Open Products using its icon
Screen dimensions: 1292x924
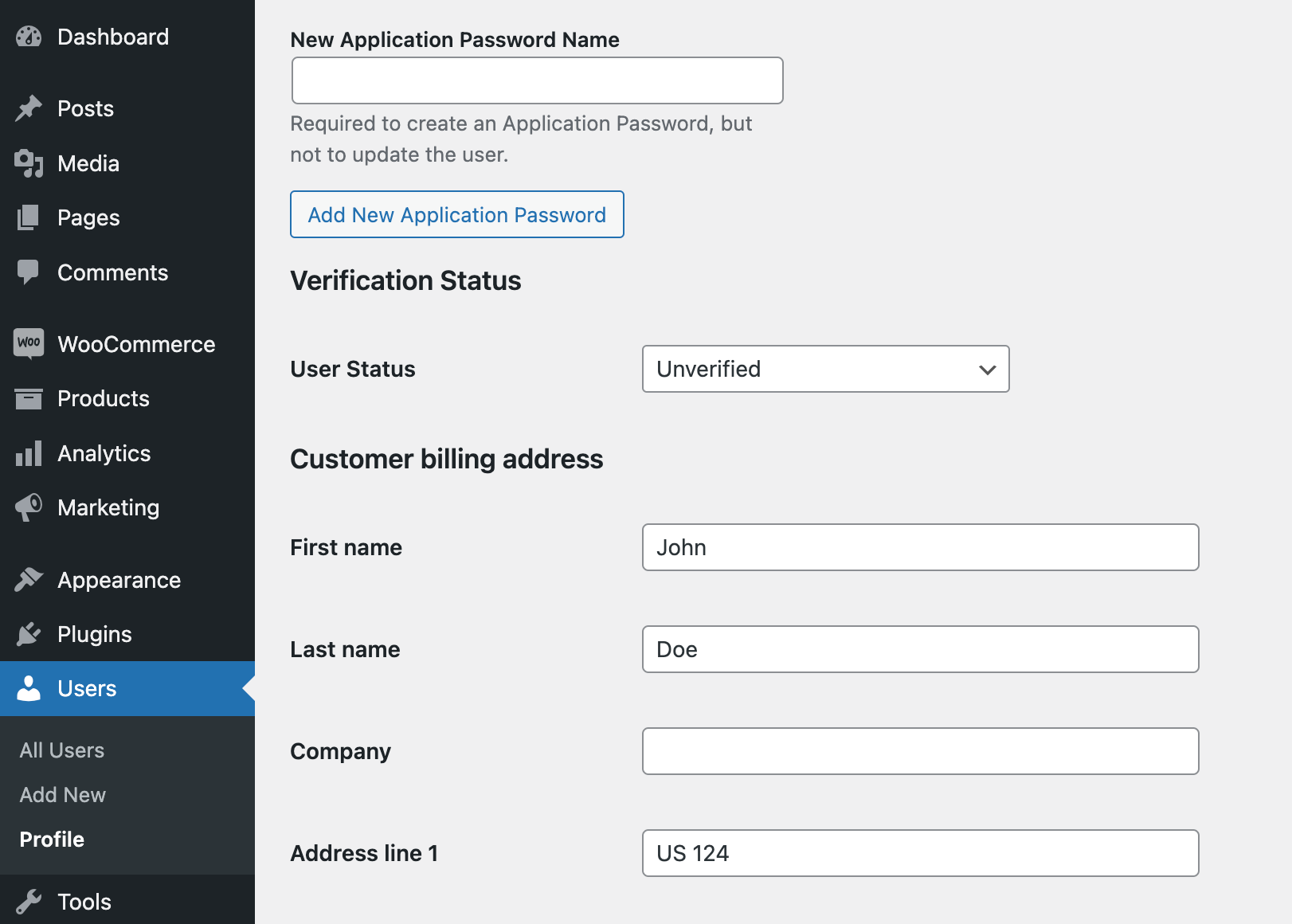[28, 398]
